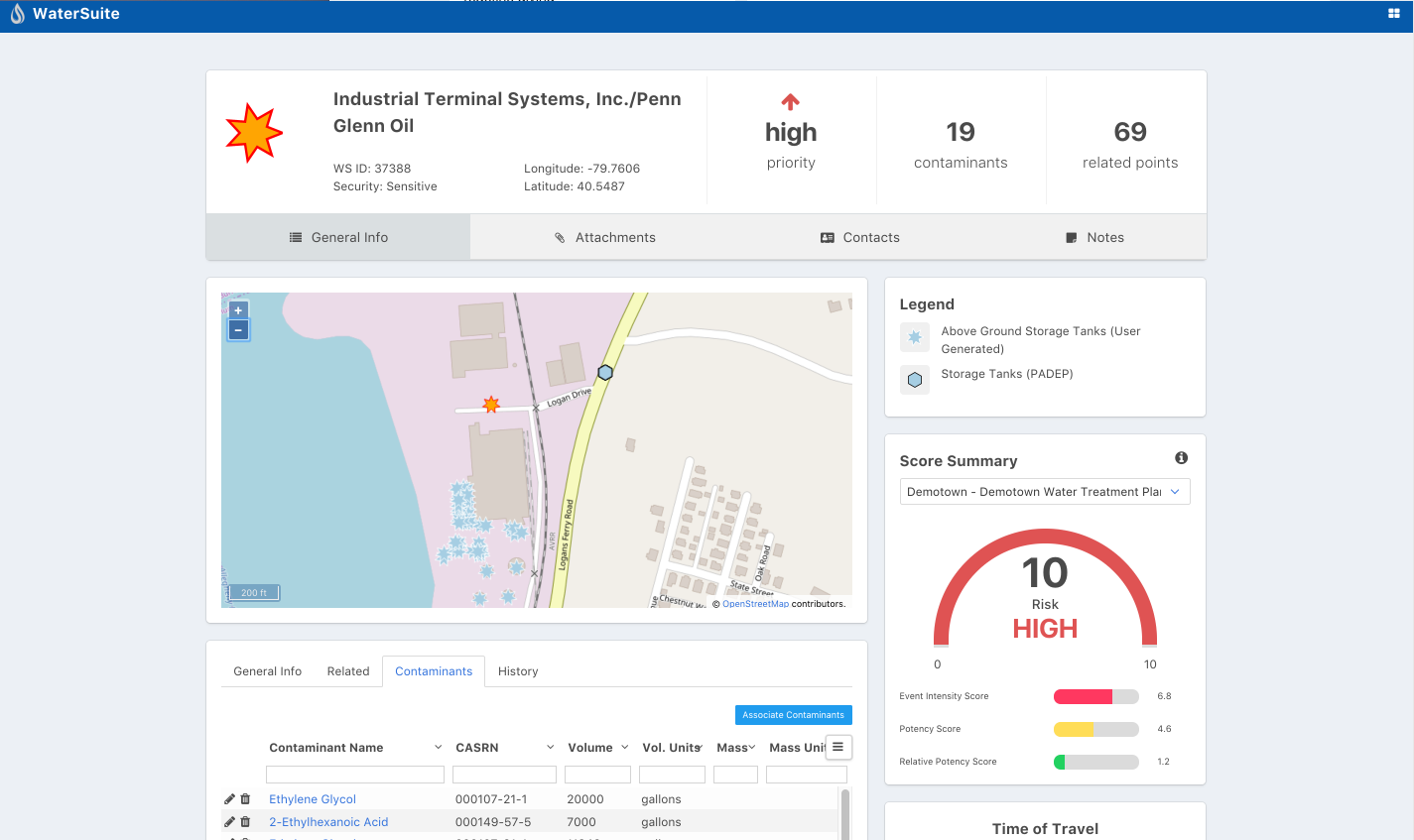The image size is (1414, 840).
Task: Click Above Ground Storage Tanks legend icon
Action: [915, 337]
